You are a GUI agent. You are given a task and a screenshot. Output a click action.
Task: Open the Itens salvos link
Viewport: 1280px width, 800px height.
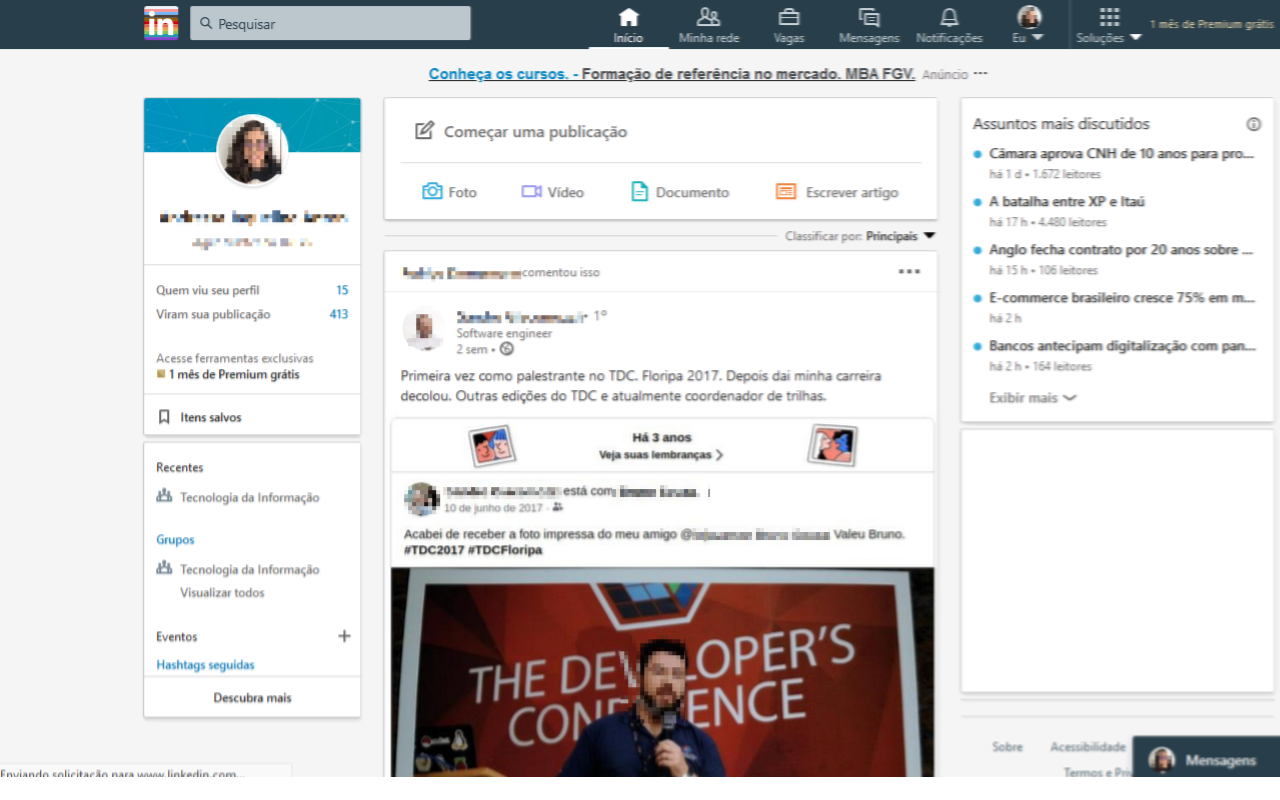210,417
